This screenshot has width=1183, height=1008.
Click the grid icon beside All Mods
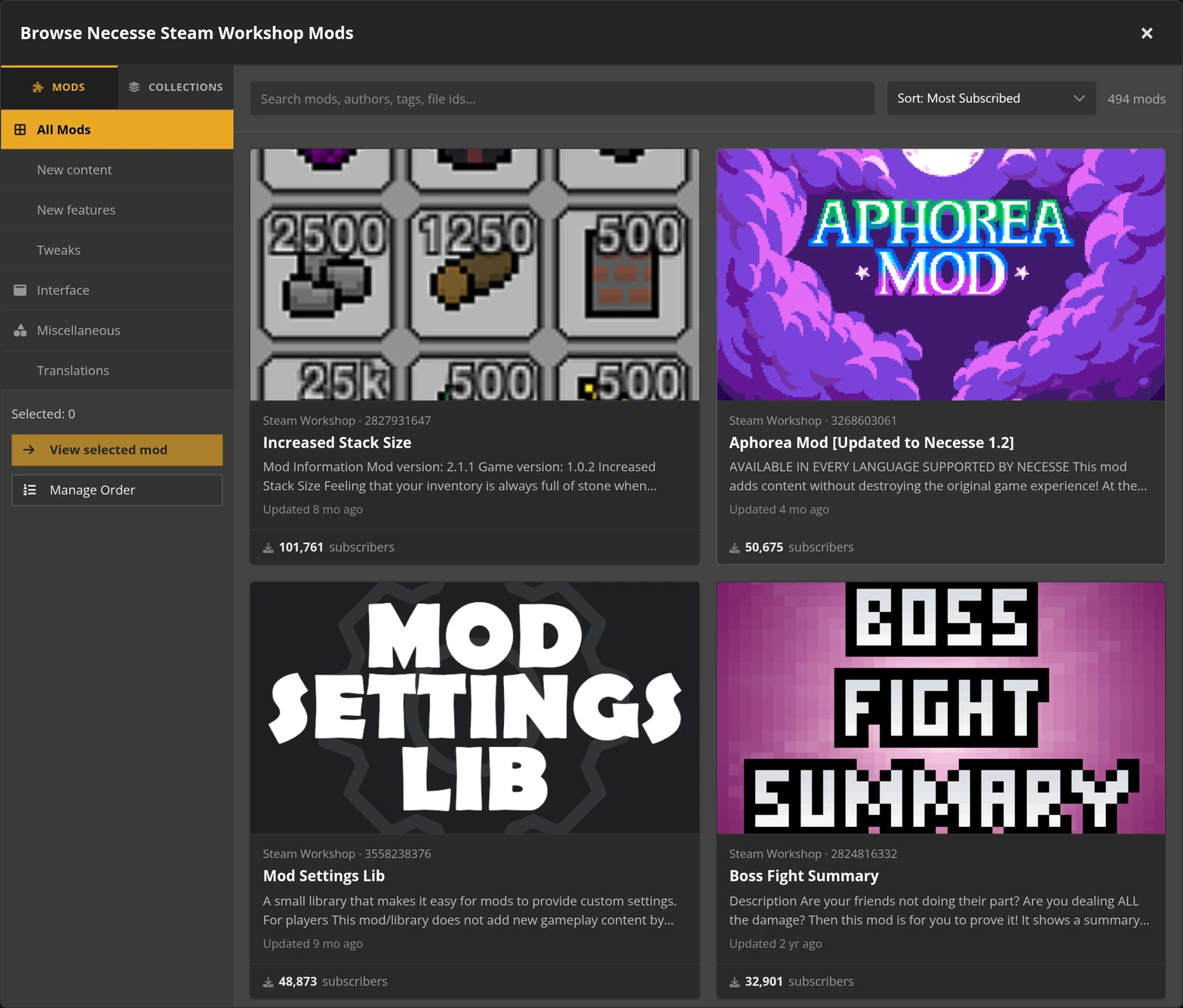(20, 130)
